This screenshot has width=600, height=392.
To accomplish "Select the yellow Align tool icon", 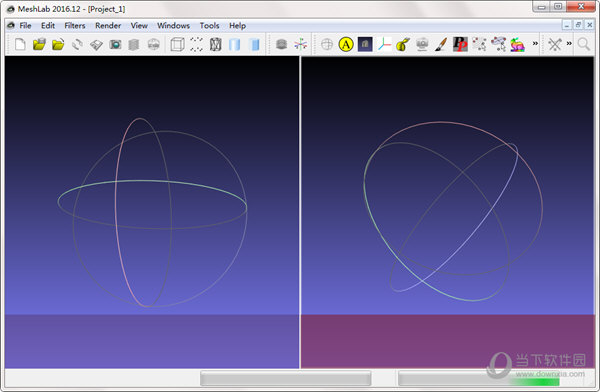I will tap(346, 44).
